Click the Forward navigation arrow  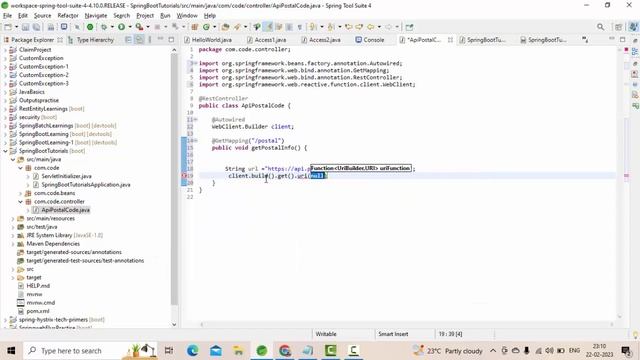coord(388,27)
